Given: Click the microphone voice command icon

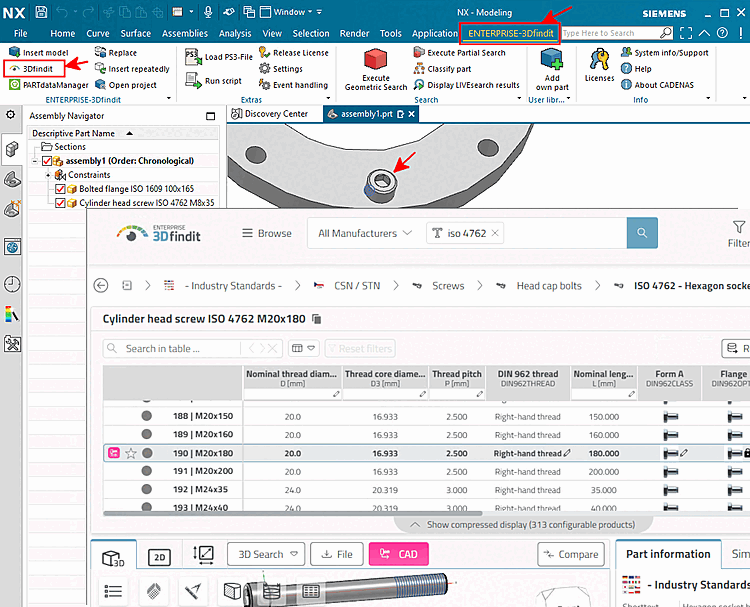Looking at the screenshot, I should 208,12.
